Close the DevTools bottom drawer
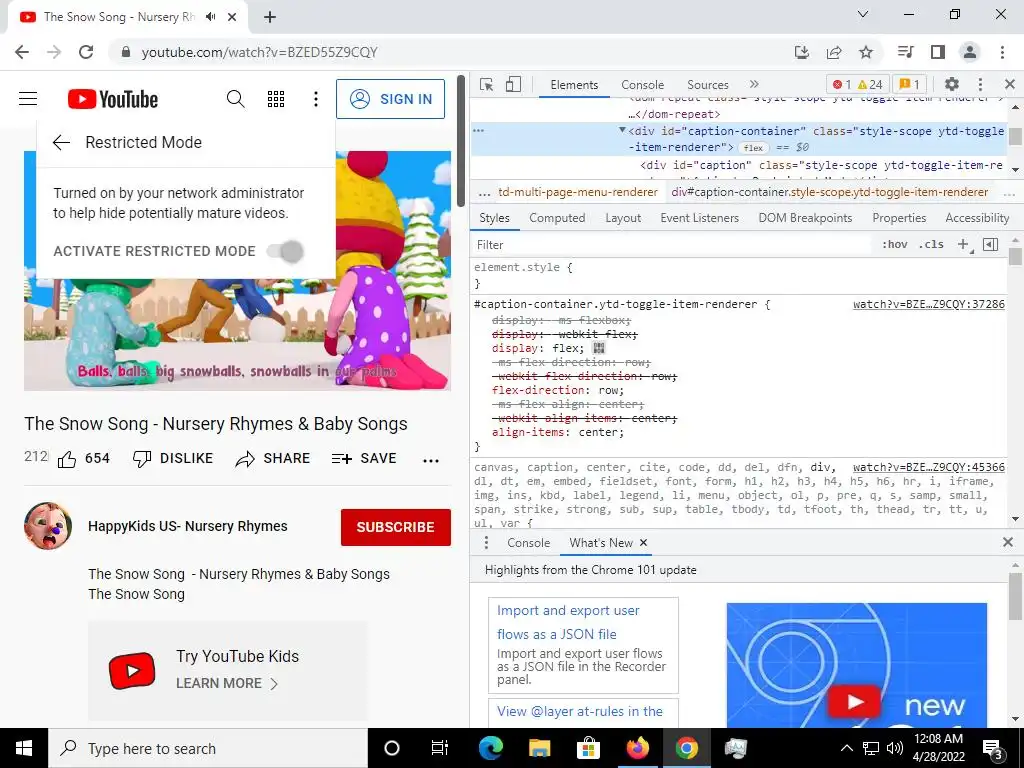Image resolution: width=1024 pixels, height=768 pixels. click(1008, 542)
